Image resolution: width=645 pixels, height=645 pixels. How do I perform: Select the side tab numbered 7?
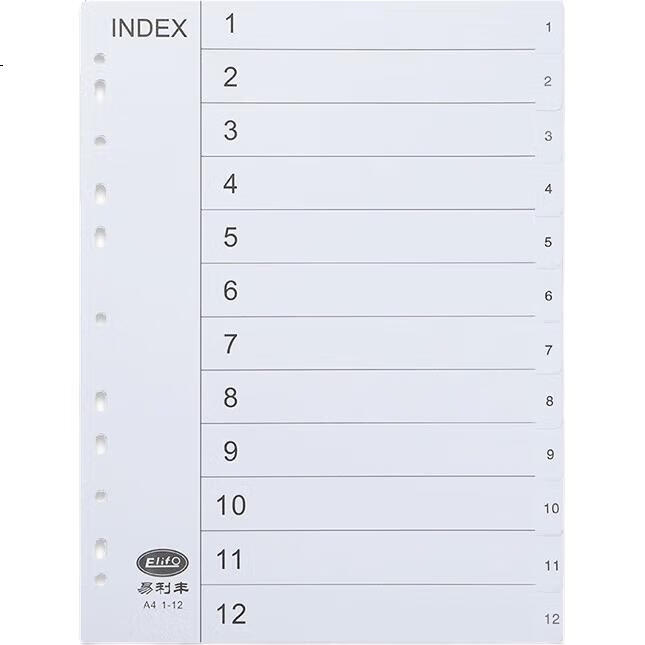point(549,350)
